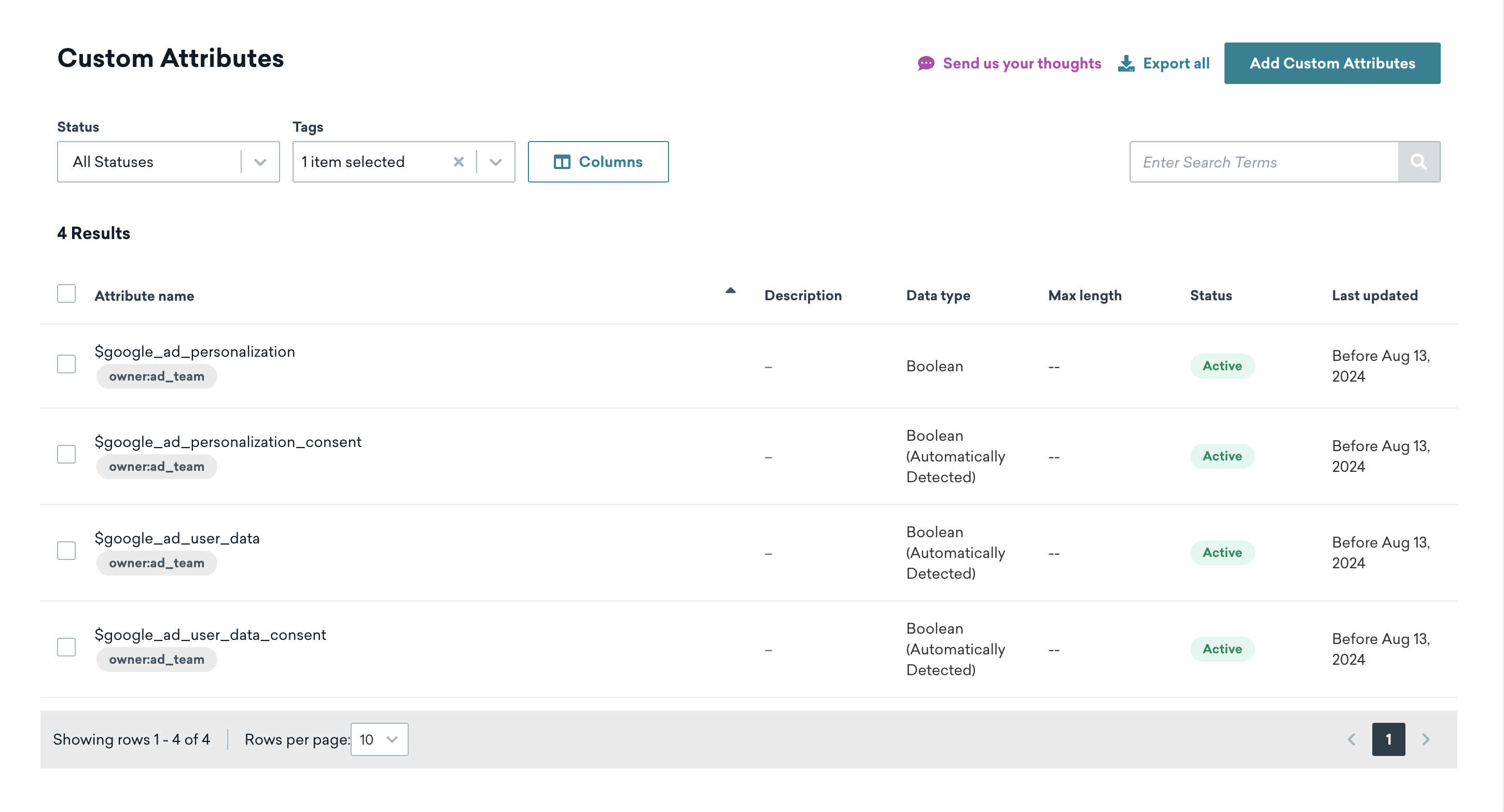Image resolution: width=1504 pixels, height=812 pixels.
Task: Toggle checkbox for $google_ad_personalization row
Action: (66, 364)
